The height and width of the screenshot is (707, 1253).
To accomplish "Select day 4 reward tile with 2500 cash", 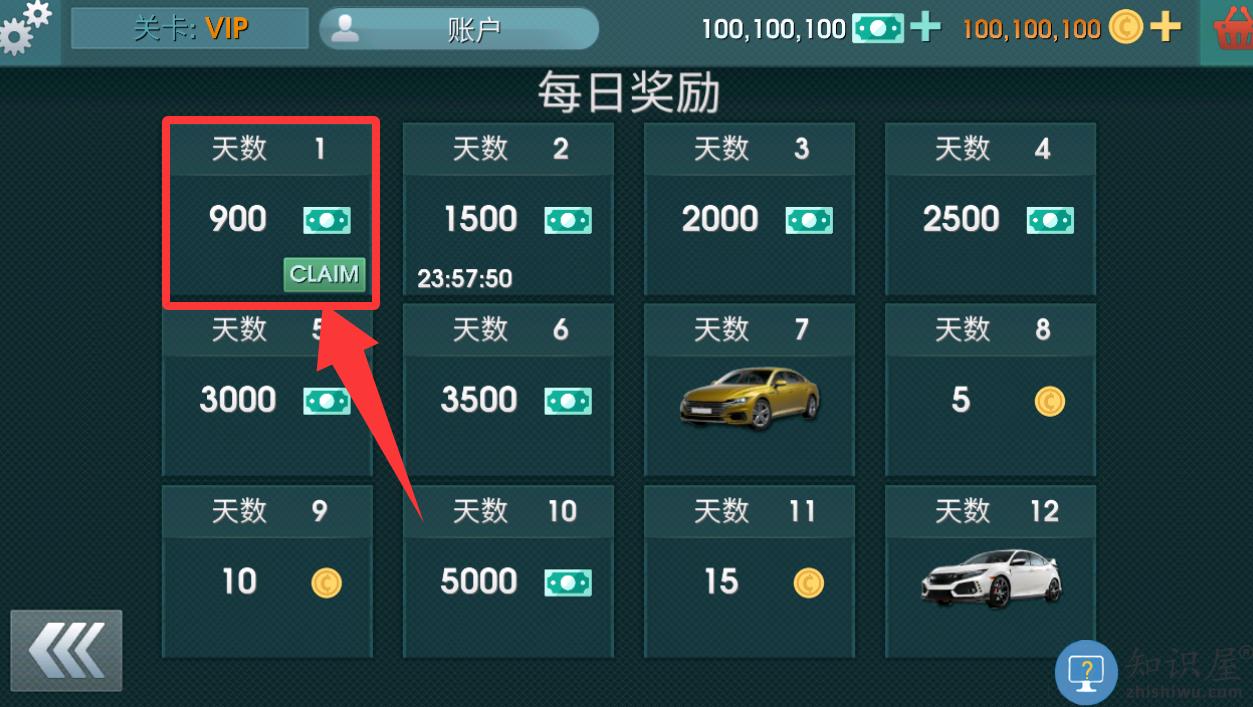I will 990,209.
